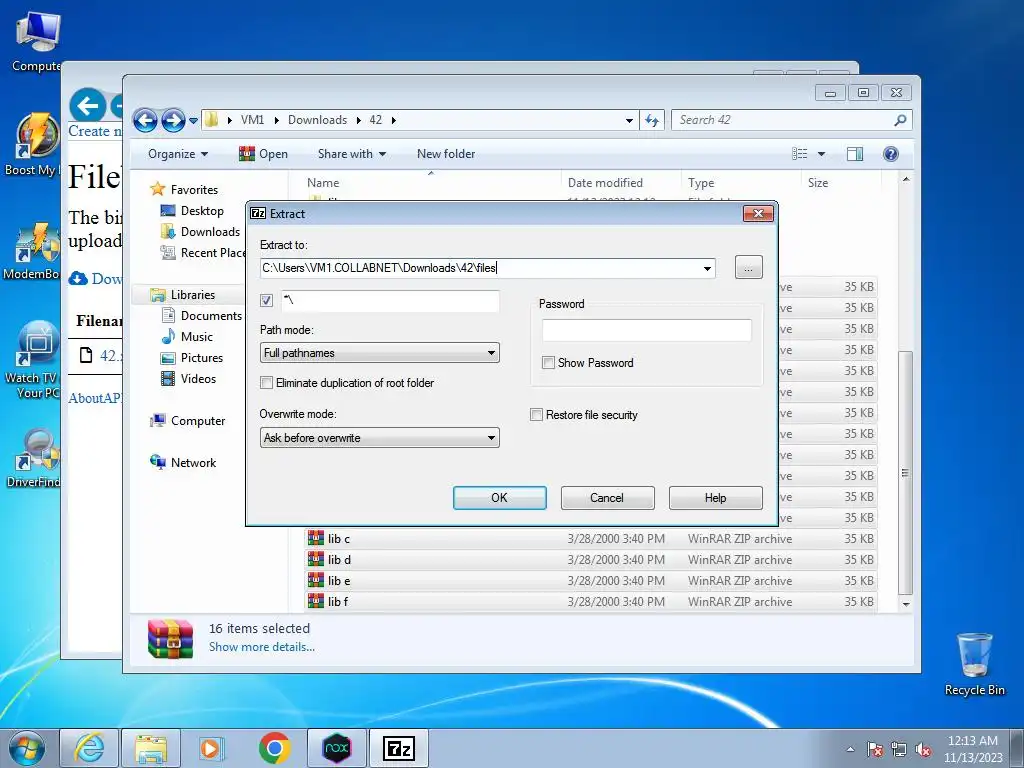Browse for extract folder with ellipsis button

748,267
